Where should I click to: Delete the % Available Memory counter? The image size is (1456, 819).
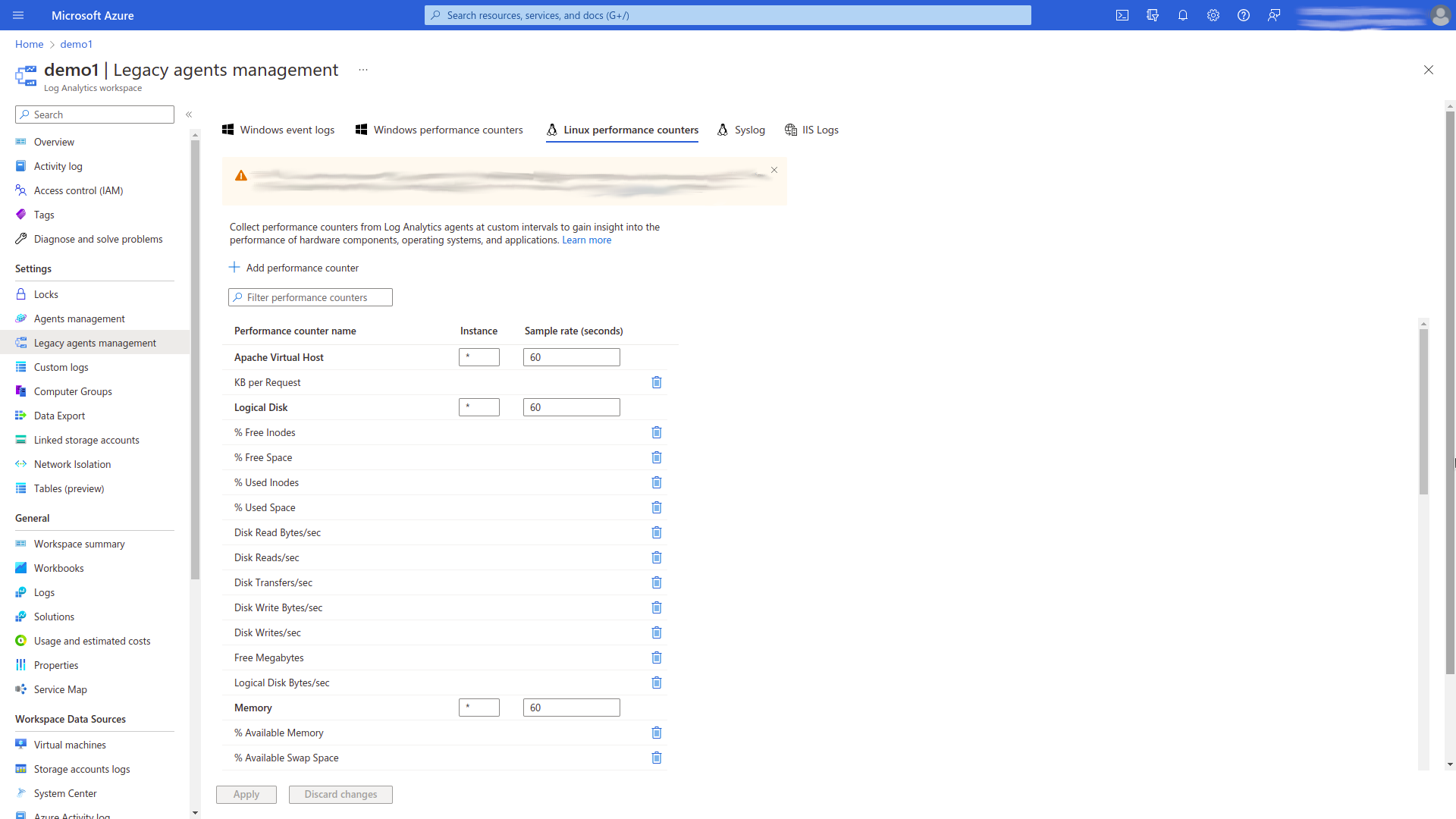pos(657,733)
